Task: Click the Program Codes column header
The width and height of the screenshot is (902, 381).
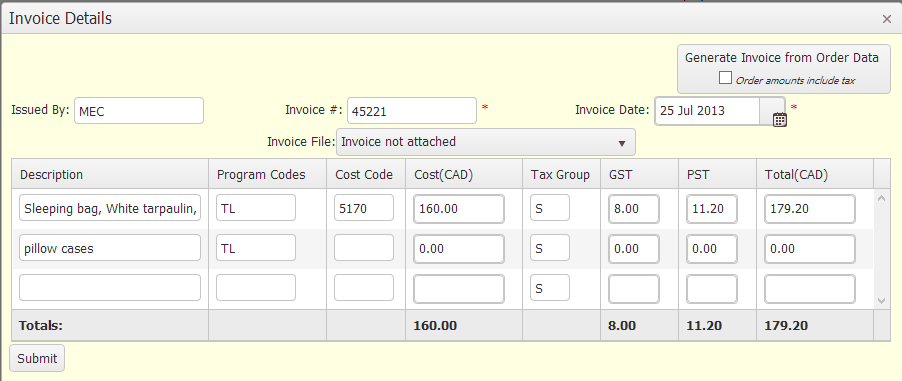Action: [x=267, y=174]
